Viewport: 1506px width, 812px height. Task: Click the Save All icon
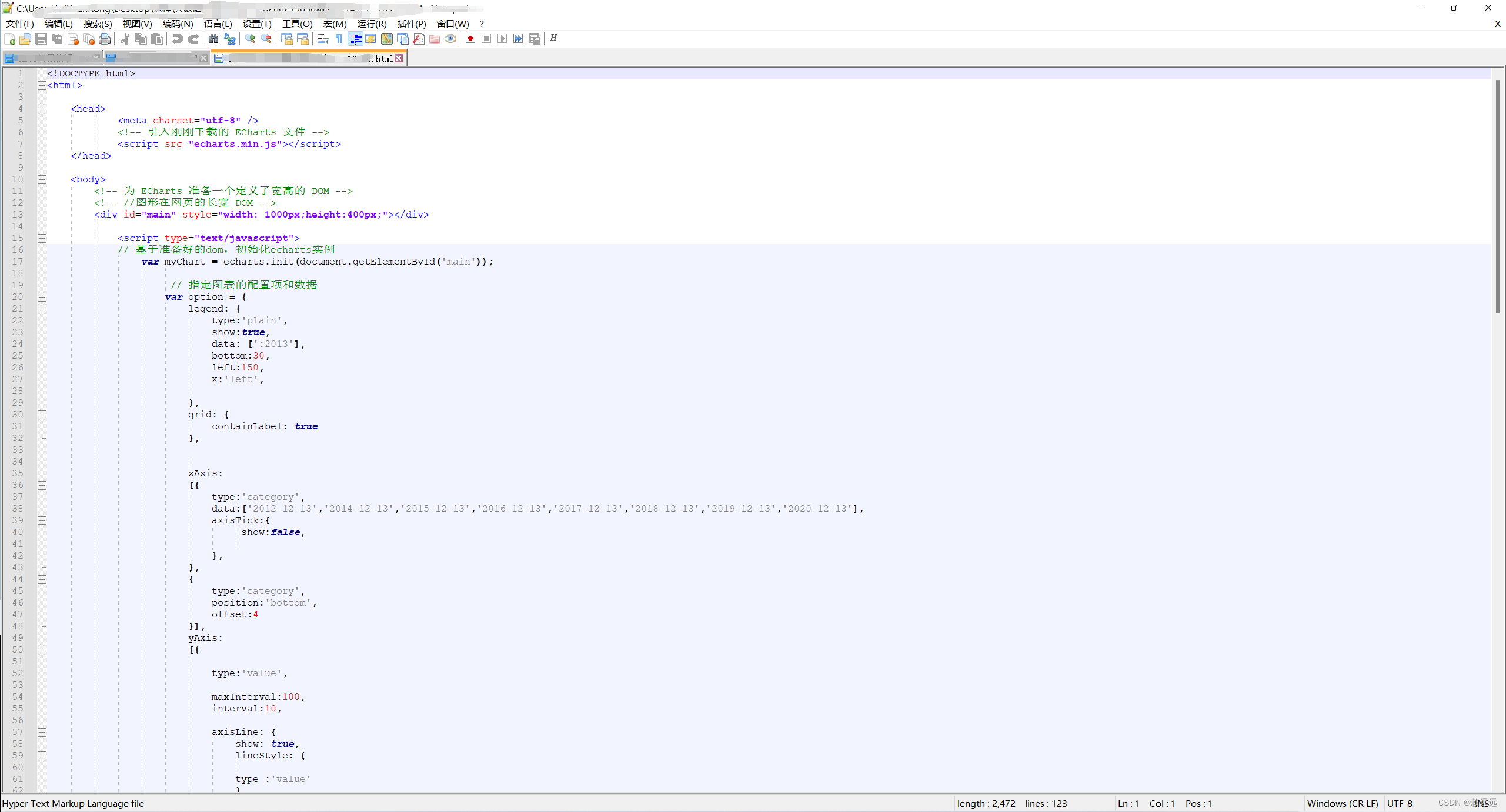tap(57, 39)
